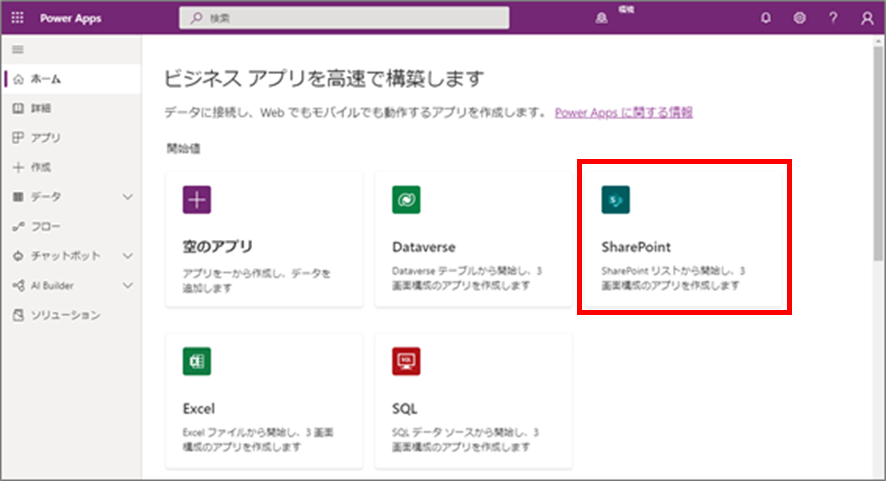
Task: Click Excel ファイルから開始し description text
Action: [x=258, y=440]
